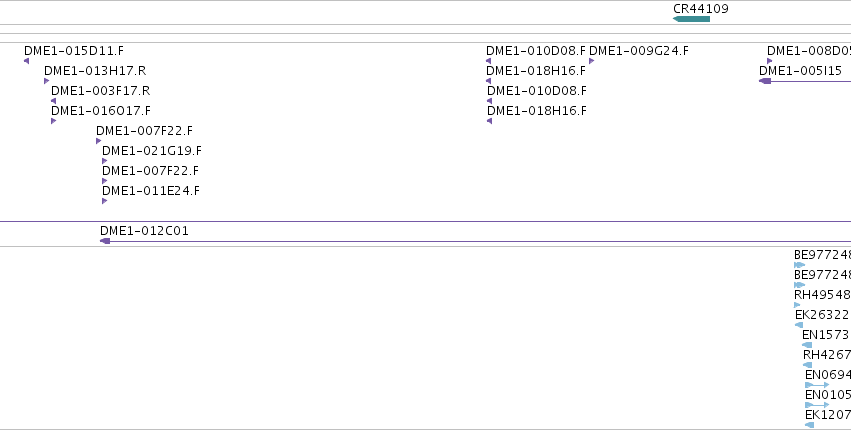Click the label beginning EN0105
This screenshot has height=430, width=851.
coord(828,395)
